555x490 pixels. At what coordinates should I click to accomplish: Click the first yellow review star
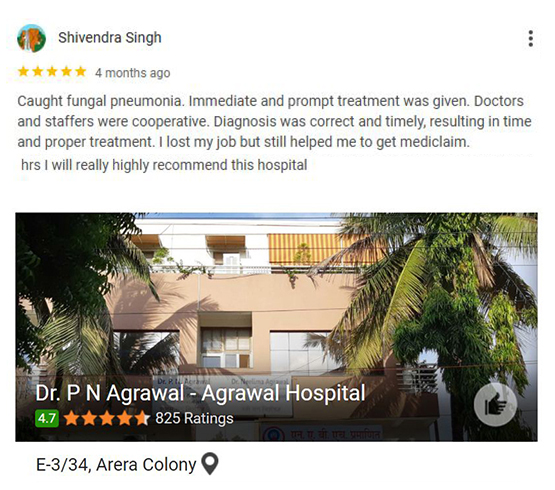[23, 72]
